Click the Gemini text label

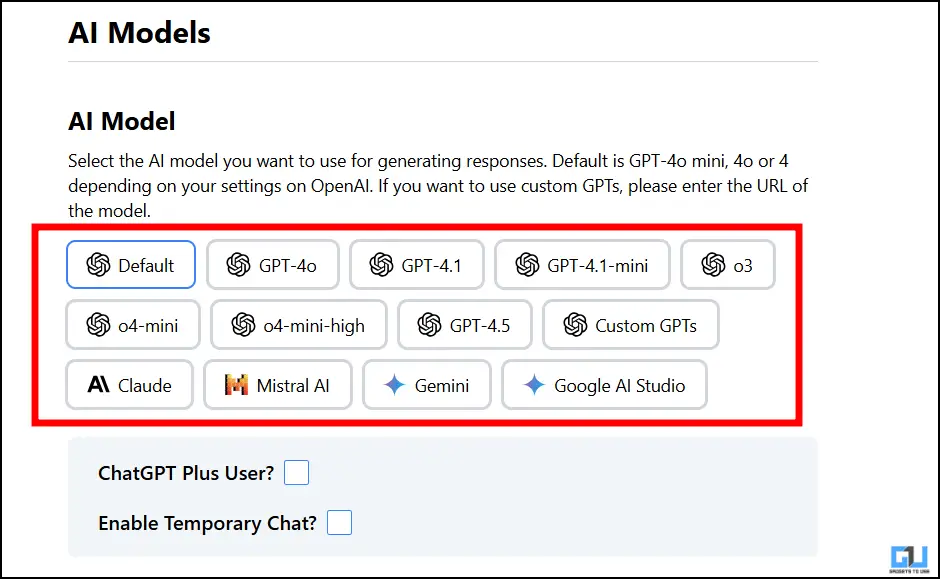pos(442,385)
